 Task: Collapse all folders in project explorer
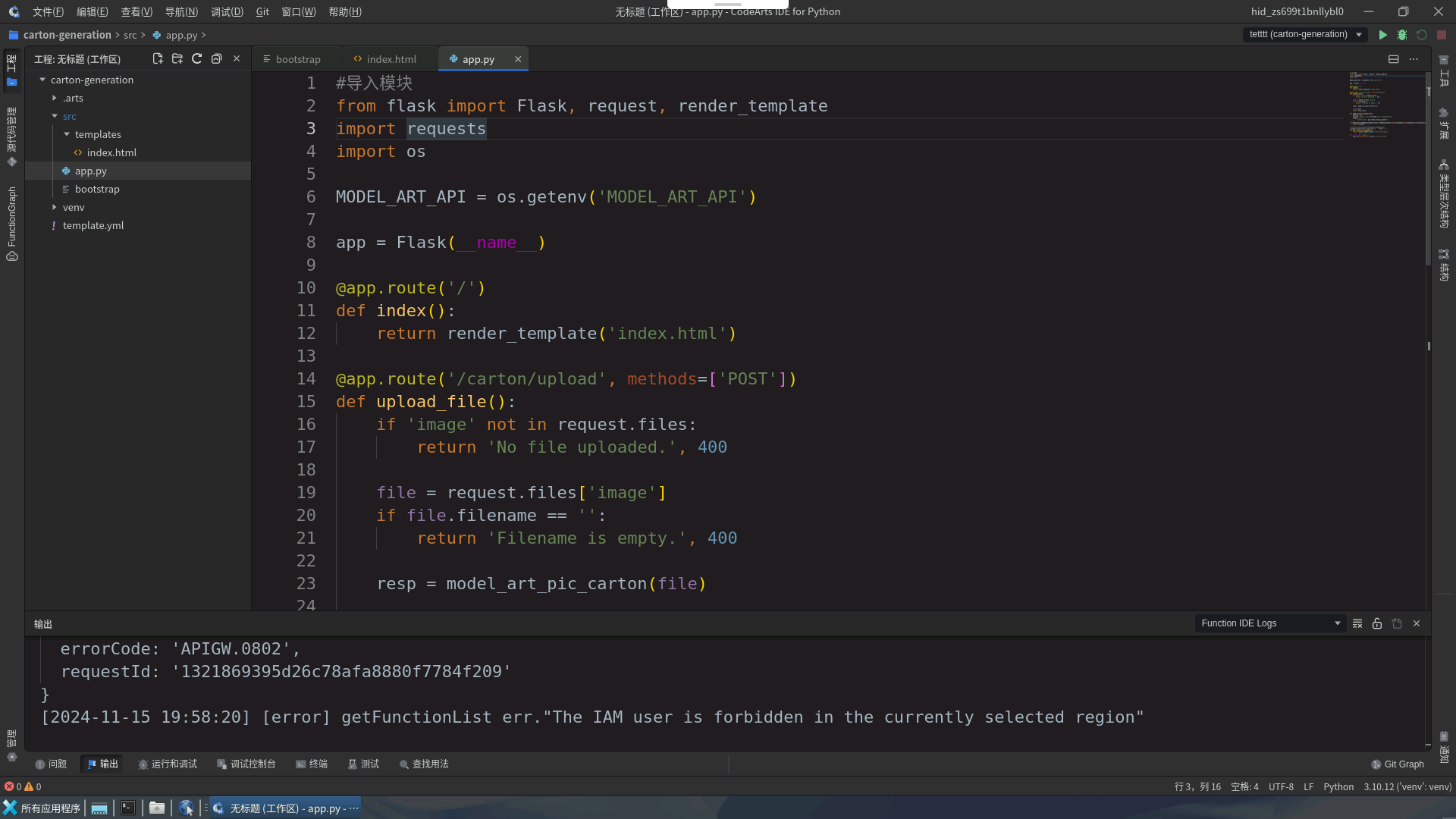[x=217, y=59]
